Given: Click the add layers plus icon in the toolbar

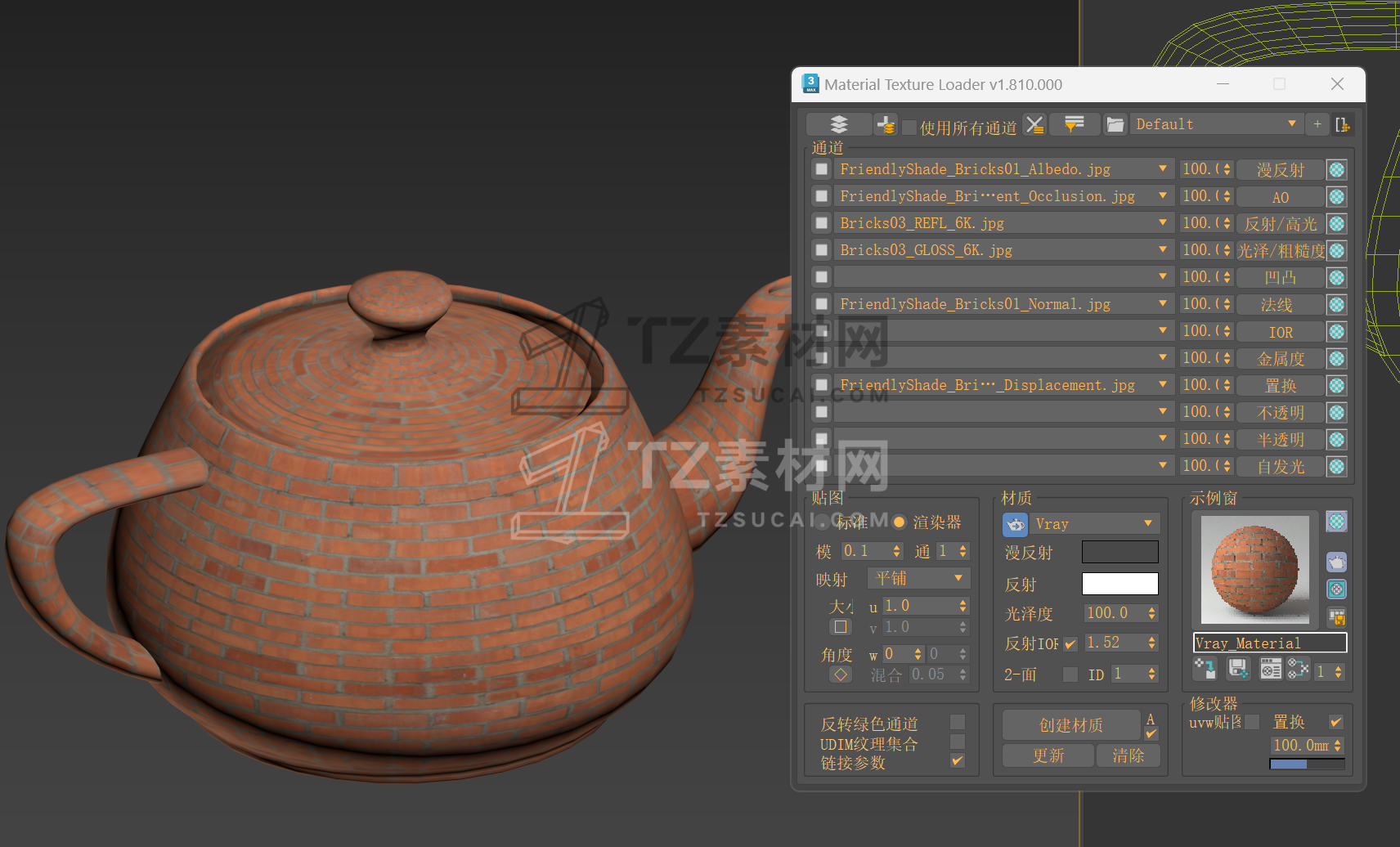Looking at the screenshot, I should (886, 124).
